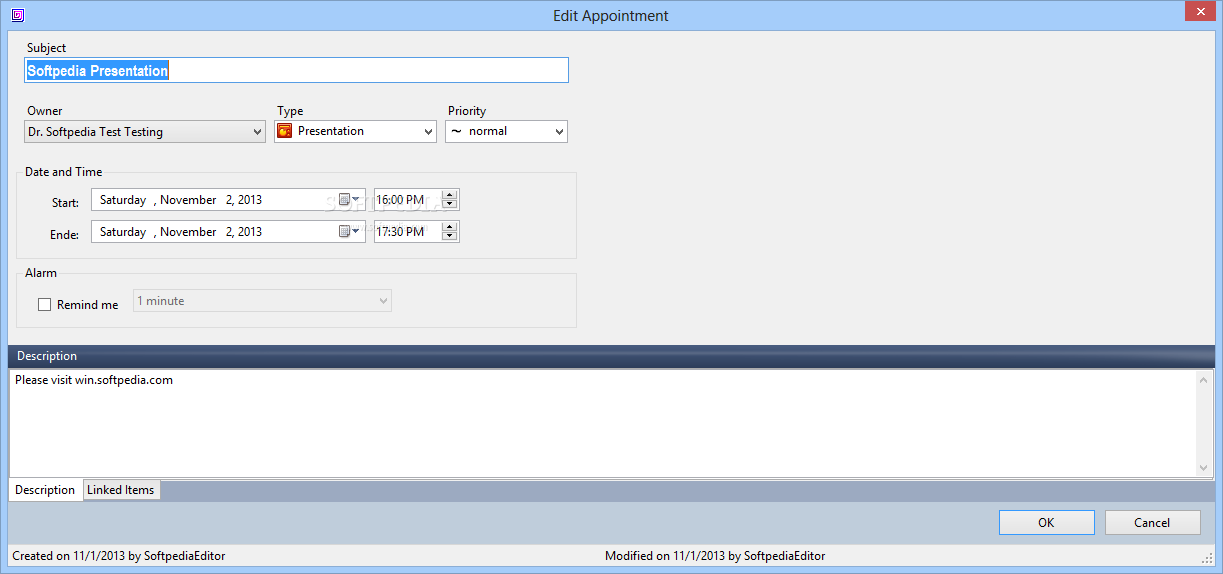
Task: Click the 'Modified on 11/1/2013 by SoftpediaEditor' text
Action: coord(715,556)
